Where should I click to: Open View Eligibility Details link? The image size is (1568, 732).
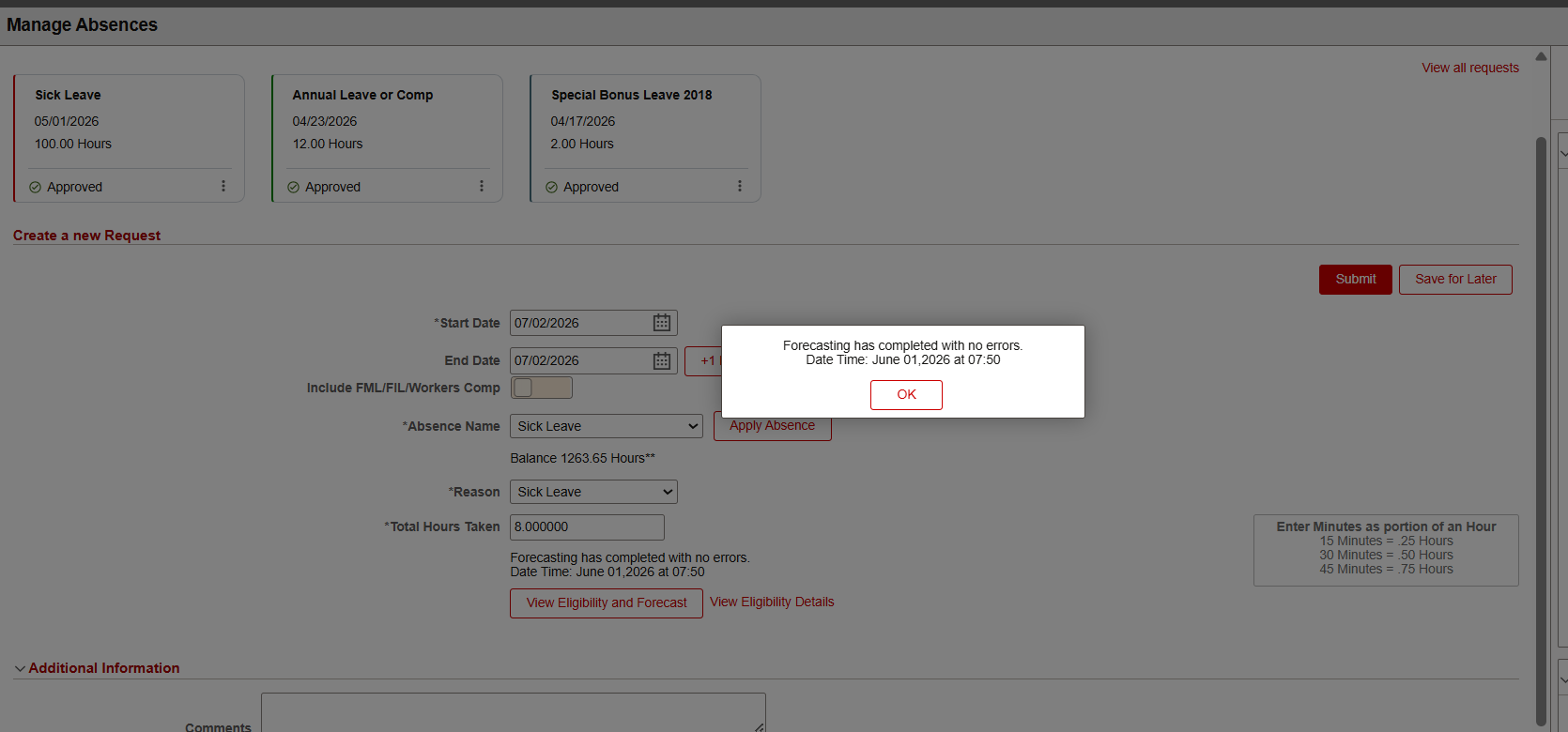pyautogui.click(x=772, y=602)
